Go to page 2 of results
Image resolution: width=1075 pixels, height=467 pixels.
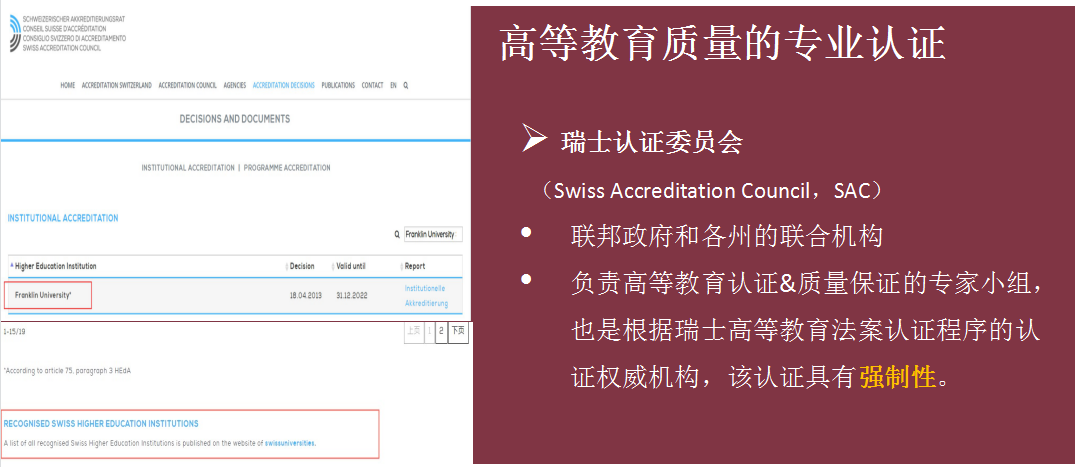(x=441, y=332)
